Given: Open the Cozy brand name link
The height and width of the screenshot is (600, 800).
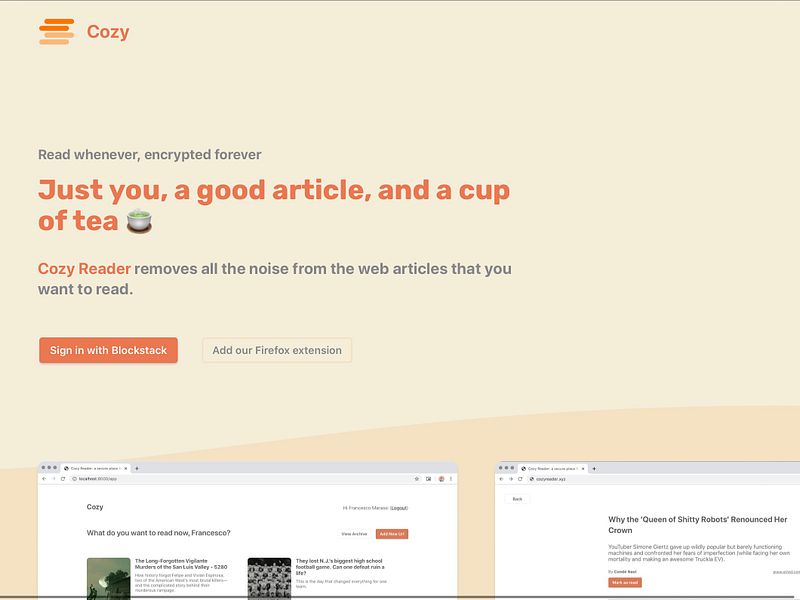Looking at the screenshot, I should [108, 32].
